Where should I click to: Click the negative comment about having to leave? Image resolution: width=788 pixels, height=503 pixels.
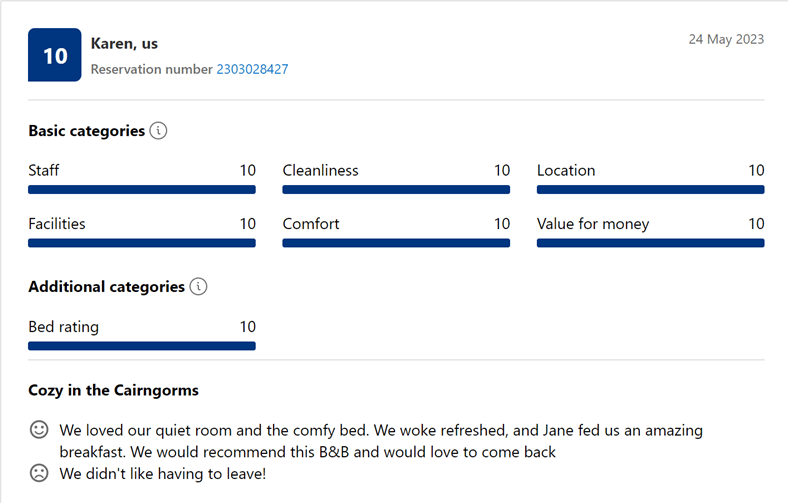tap(163, 473)
